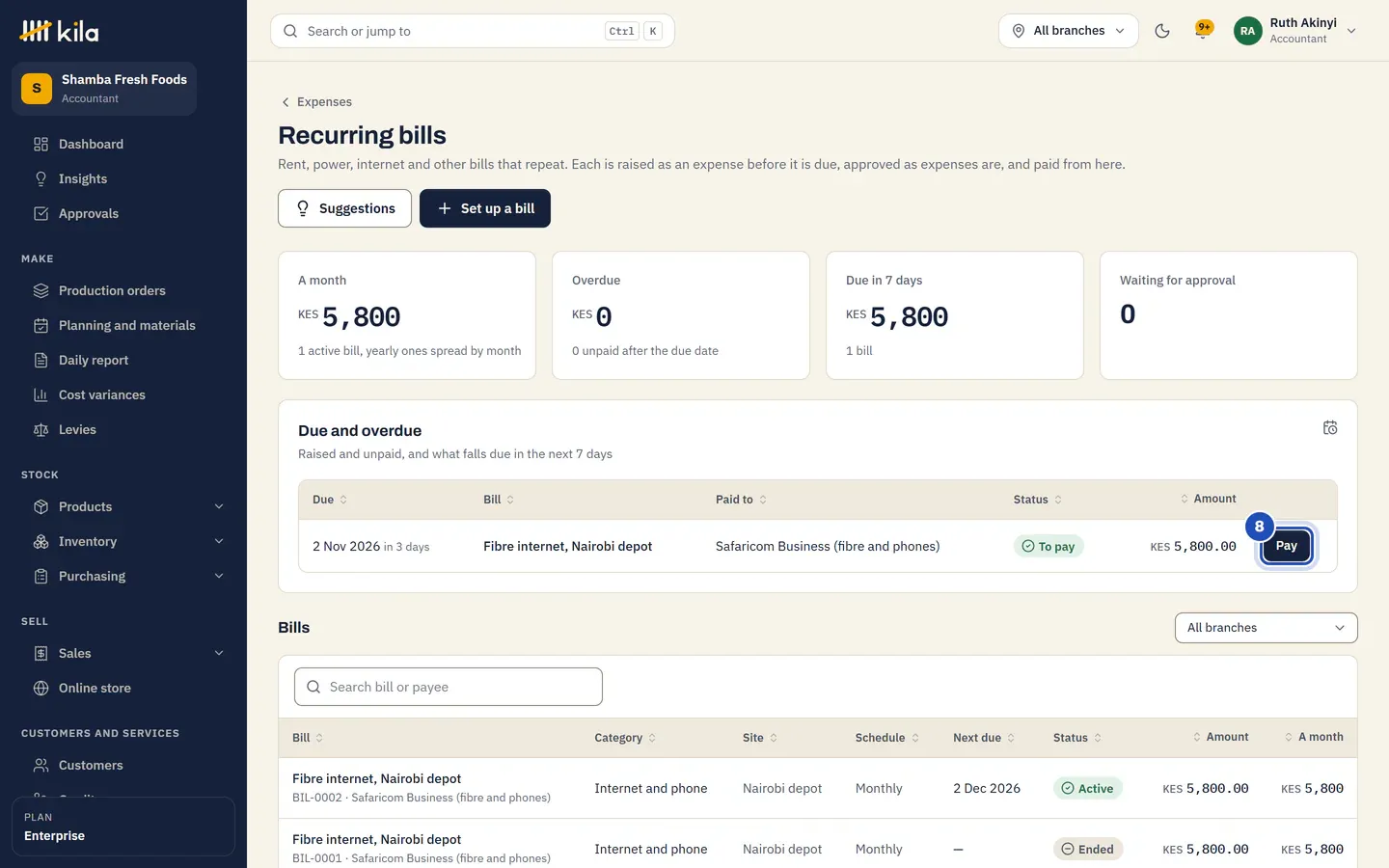This screenshot has height=868, width=1389.
Task: Sort bills table by Next due
Action: point(984,738)
